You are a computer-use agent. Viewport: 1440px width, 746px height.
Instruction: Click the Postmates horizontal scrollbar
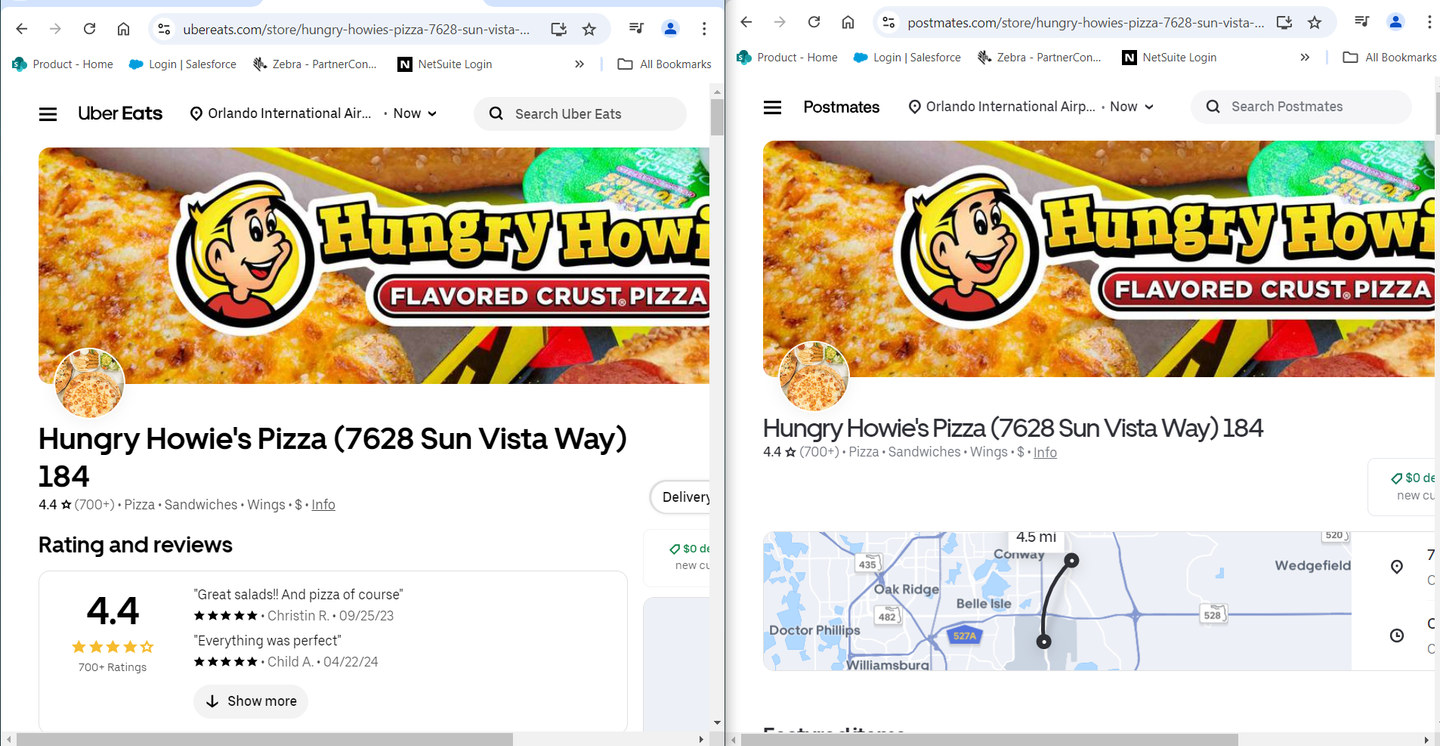pyautogui.click(x=990, y=739)
